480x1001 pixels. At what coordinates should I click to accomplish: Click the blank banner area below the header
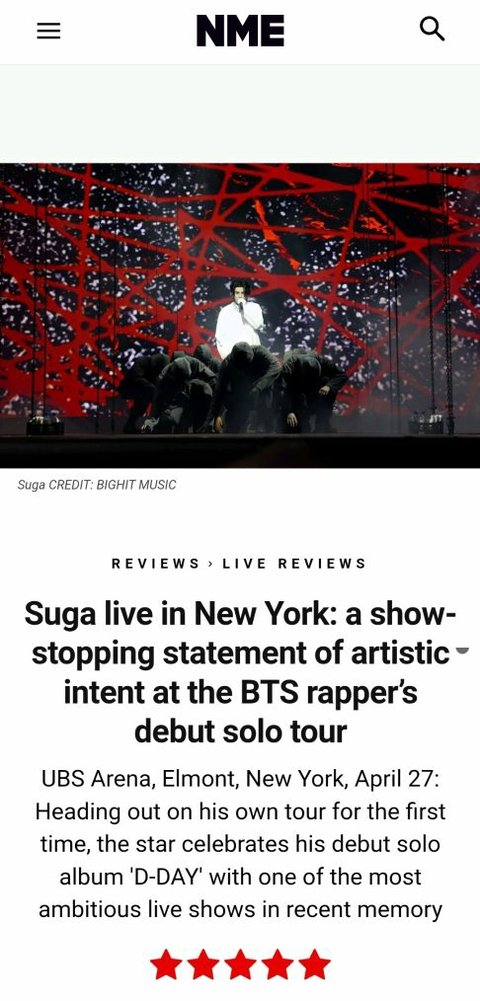tap(240, 114)
